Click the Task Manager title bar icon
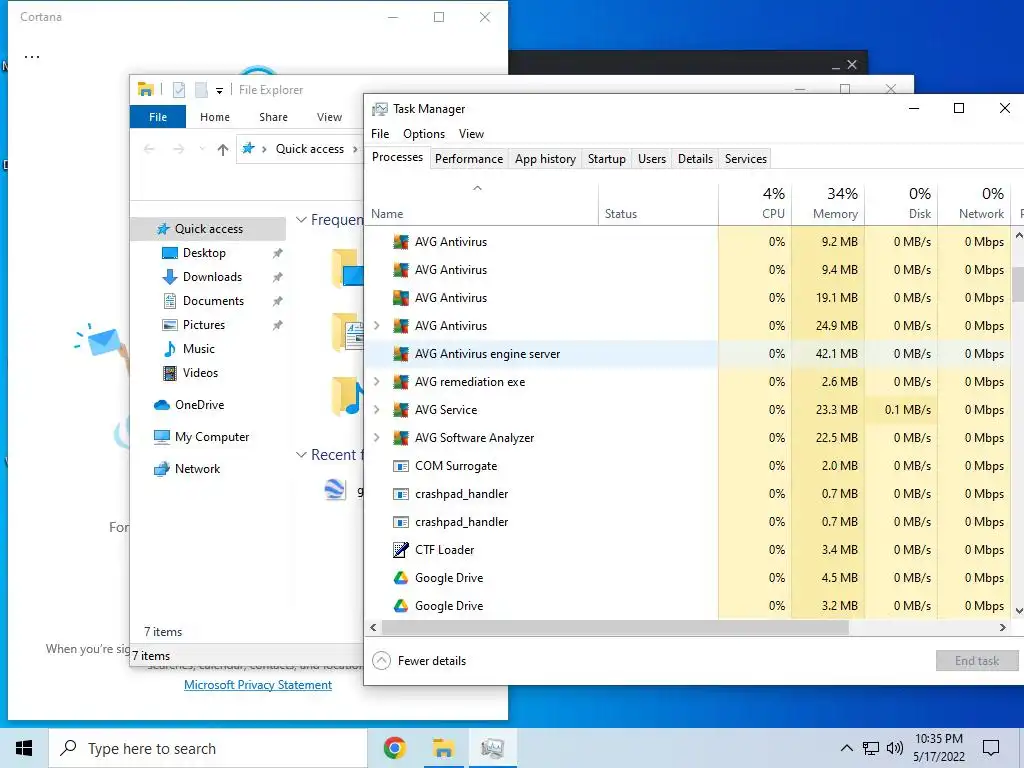The image size is (1024, 768). coord(379,109)
